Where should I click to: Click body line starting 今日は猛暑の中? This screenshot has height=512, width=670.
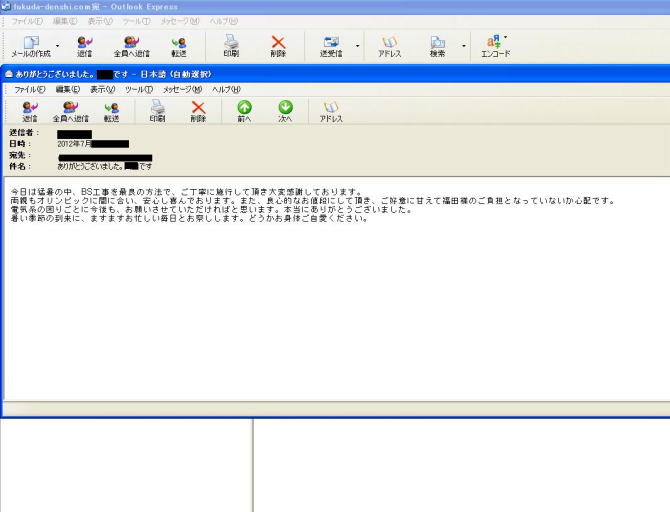186,192
